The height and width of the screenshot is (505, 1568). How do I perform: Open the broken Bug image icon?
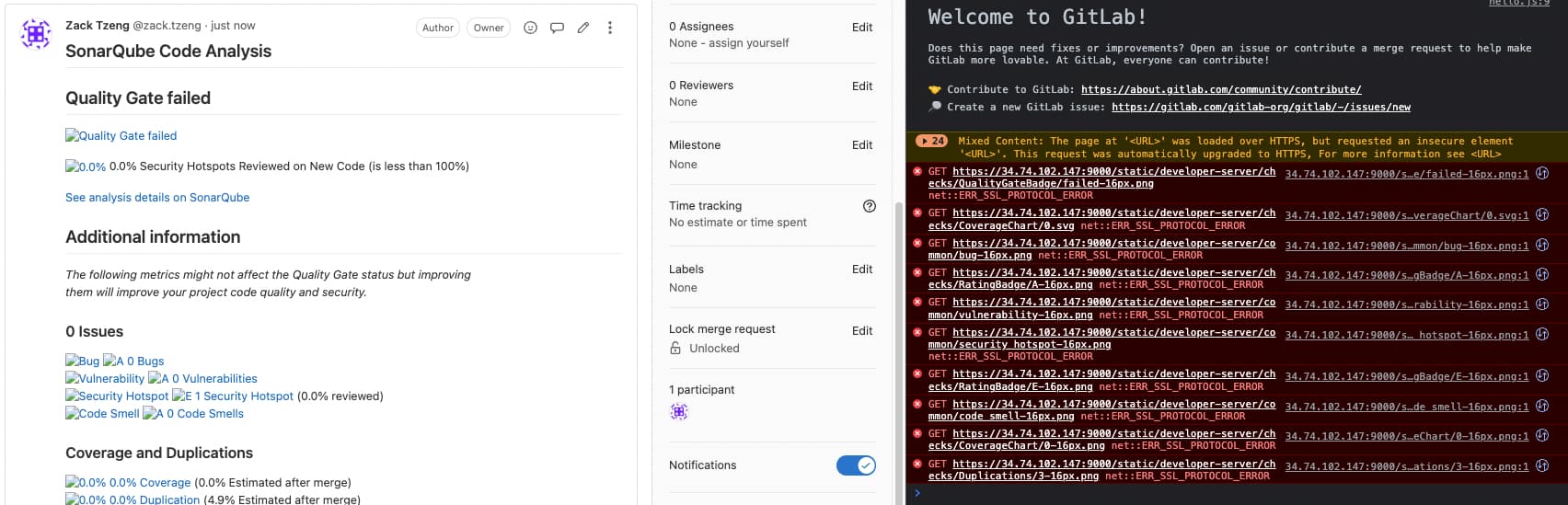[82, 361]
